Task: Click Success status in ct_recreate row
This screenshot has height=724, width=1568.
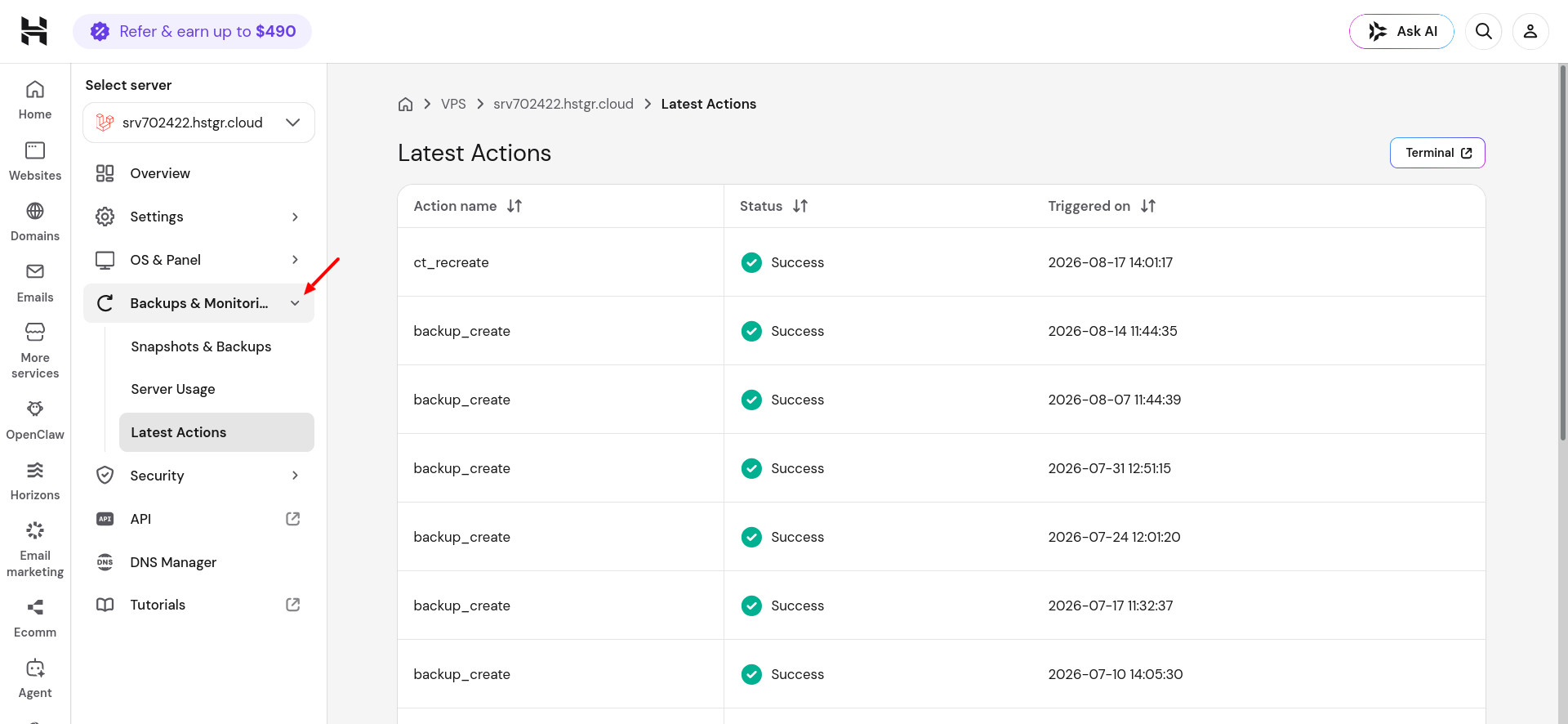Action: coord(797,262)
